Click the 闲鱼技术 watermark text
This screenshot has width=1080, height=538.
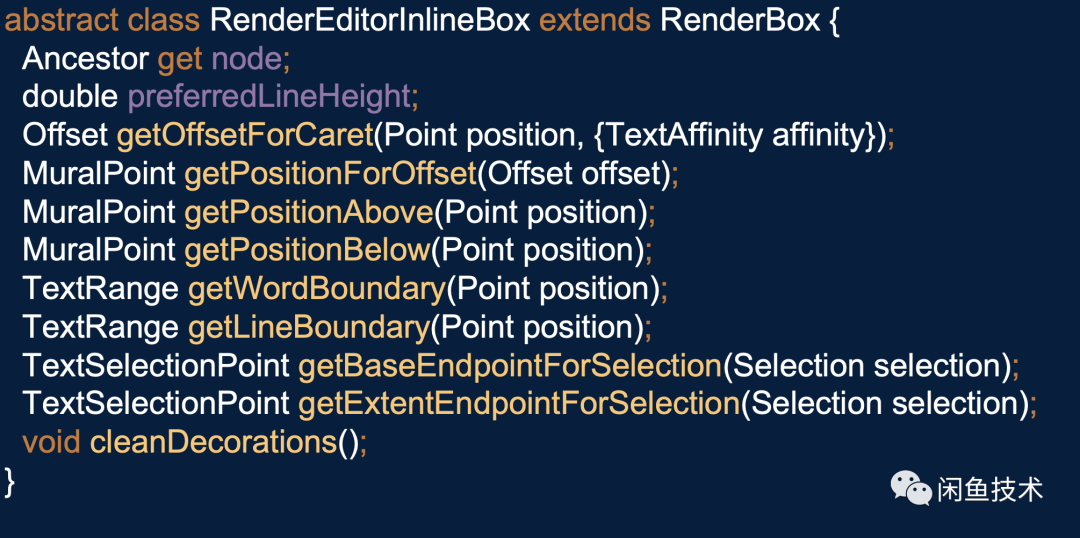pyautogui.click(x=990, y=490)
